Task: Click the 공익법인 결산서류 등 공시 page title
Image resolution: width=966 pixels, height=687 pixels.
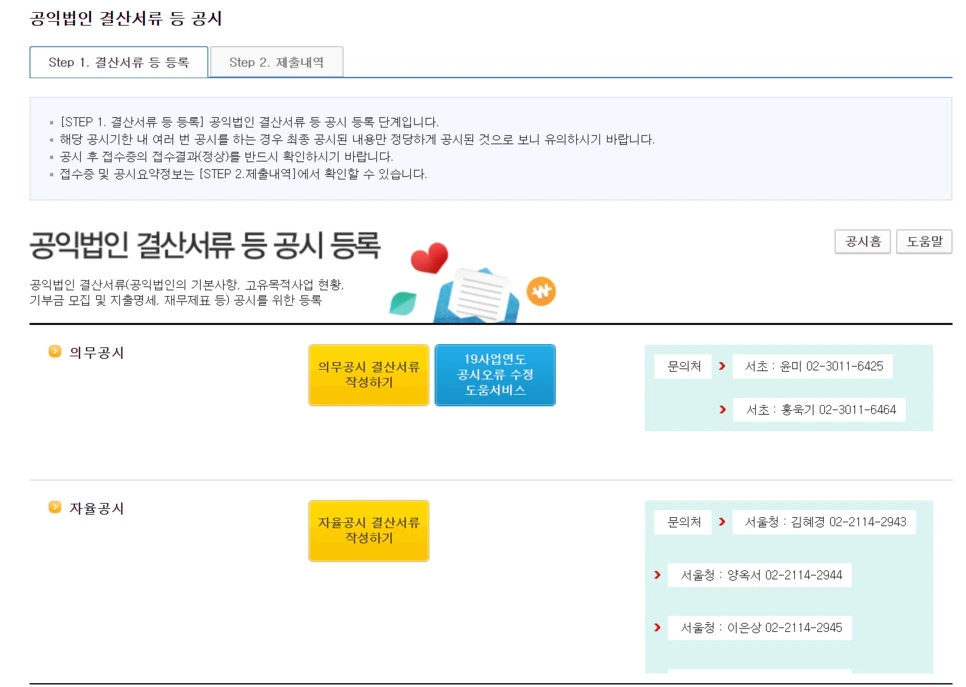Action: [x=128, y=17]
